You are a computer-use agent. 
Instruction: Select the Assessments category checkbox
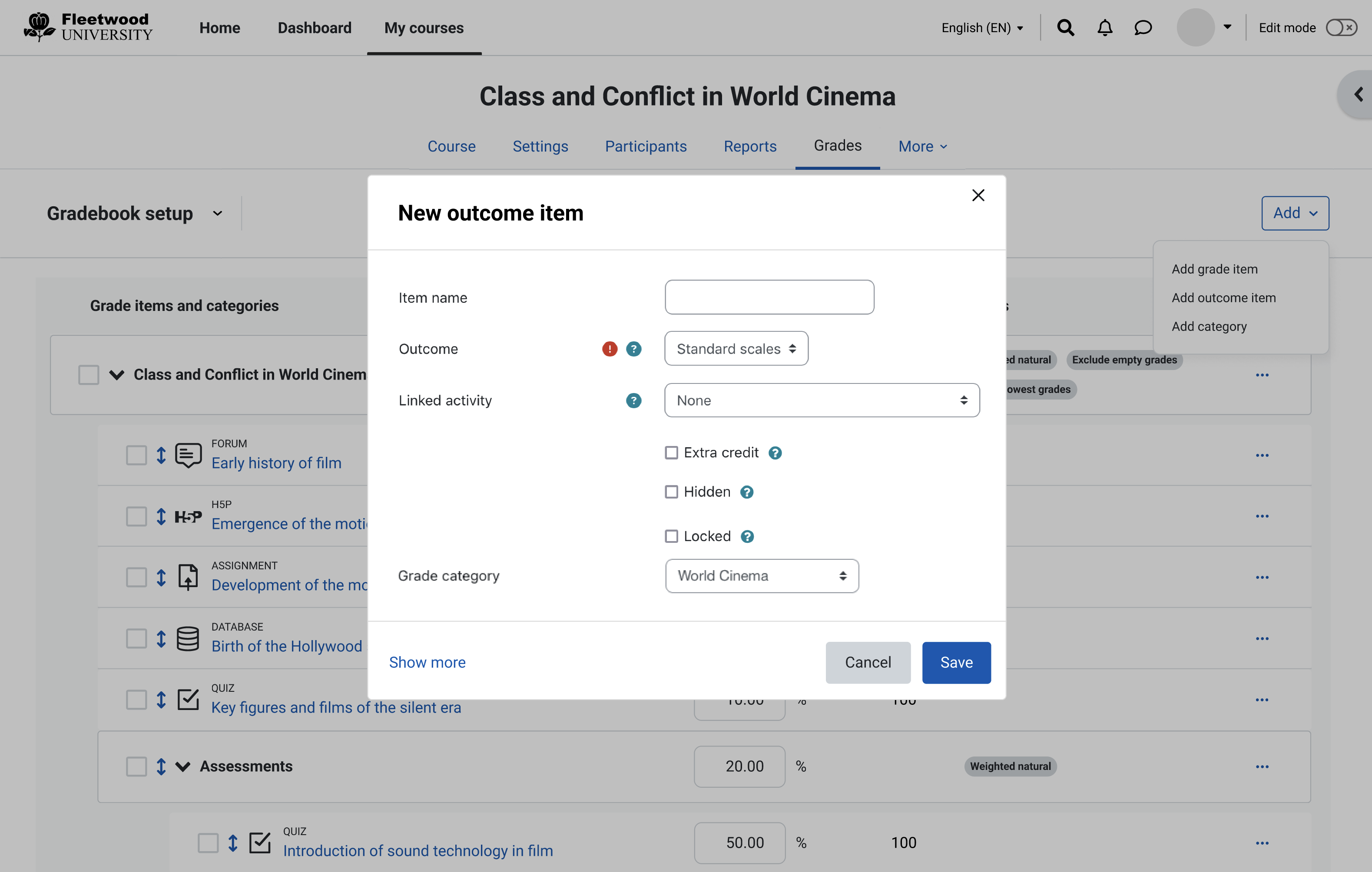136,766
